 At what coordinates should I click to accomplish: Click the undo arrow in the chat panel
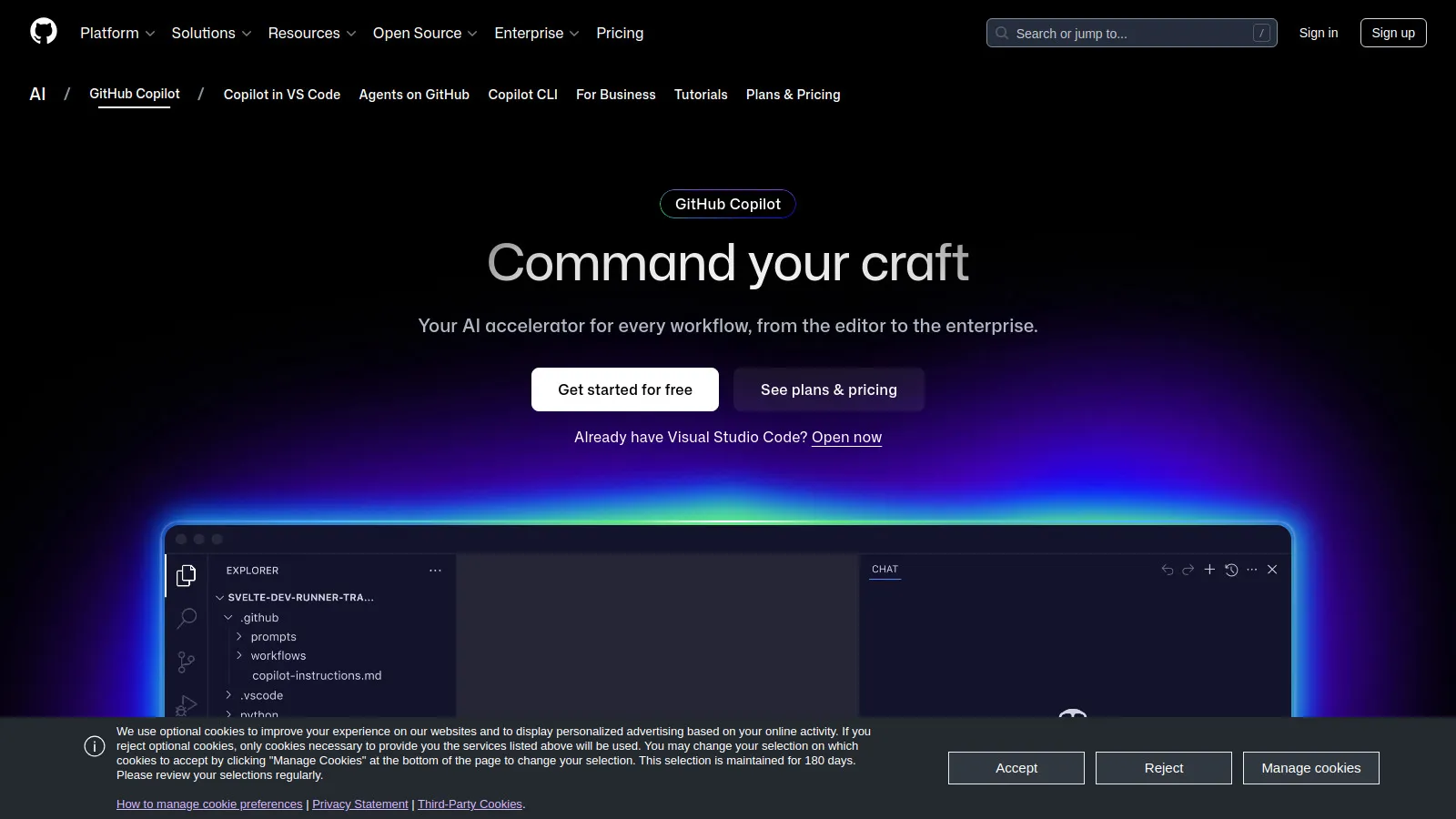[x=1166, y=569]
